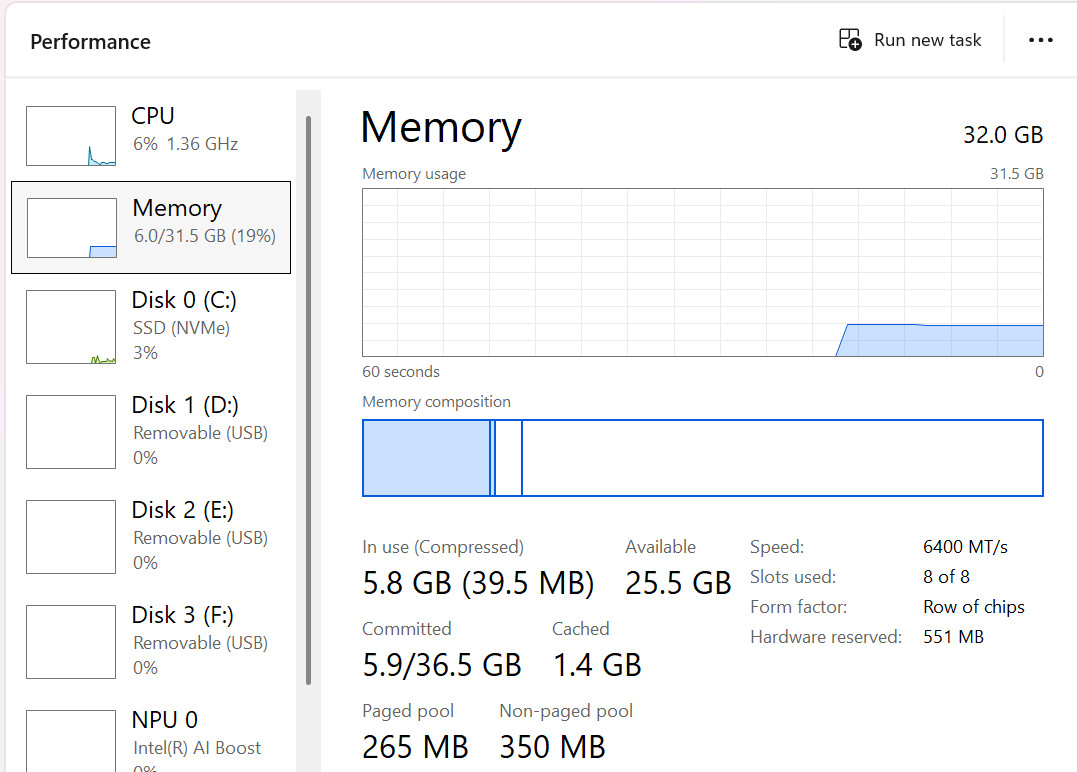1077x772 pixels.
Task: Click the Disk 3 mini graph thumbnail
Action: tap(71, 642)
